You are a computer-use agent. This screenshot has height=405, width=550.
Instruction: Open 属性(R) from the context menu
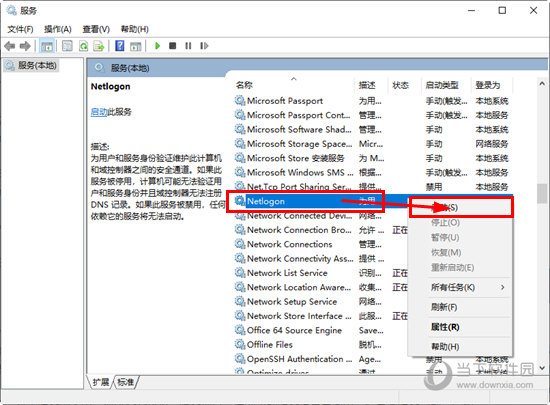(x=445, y=327)
